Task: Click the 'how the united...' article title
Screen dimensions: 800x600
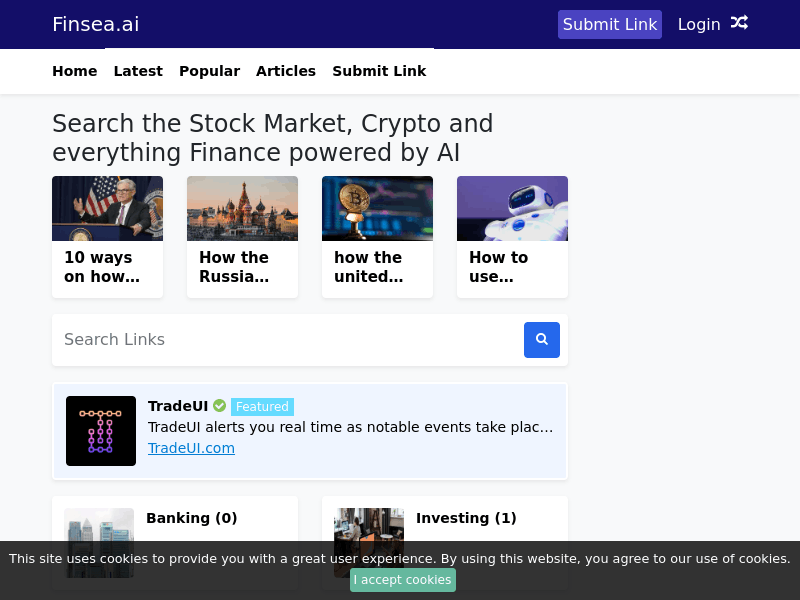Action: 369,267
